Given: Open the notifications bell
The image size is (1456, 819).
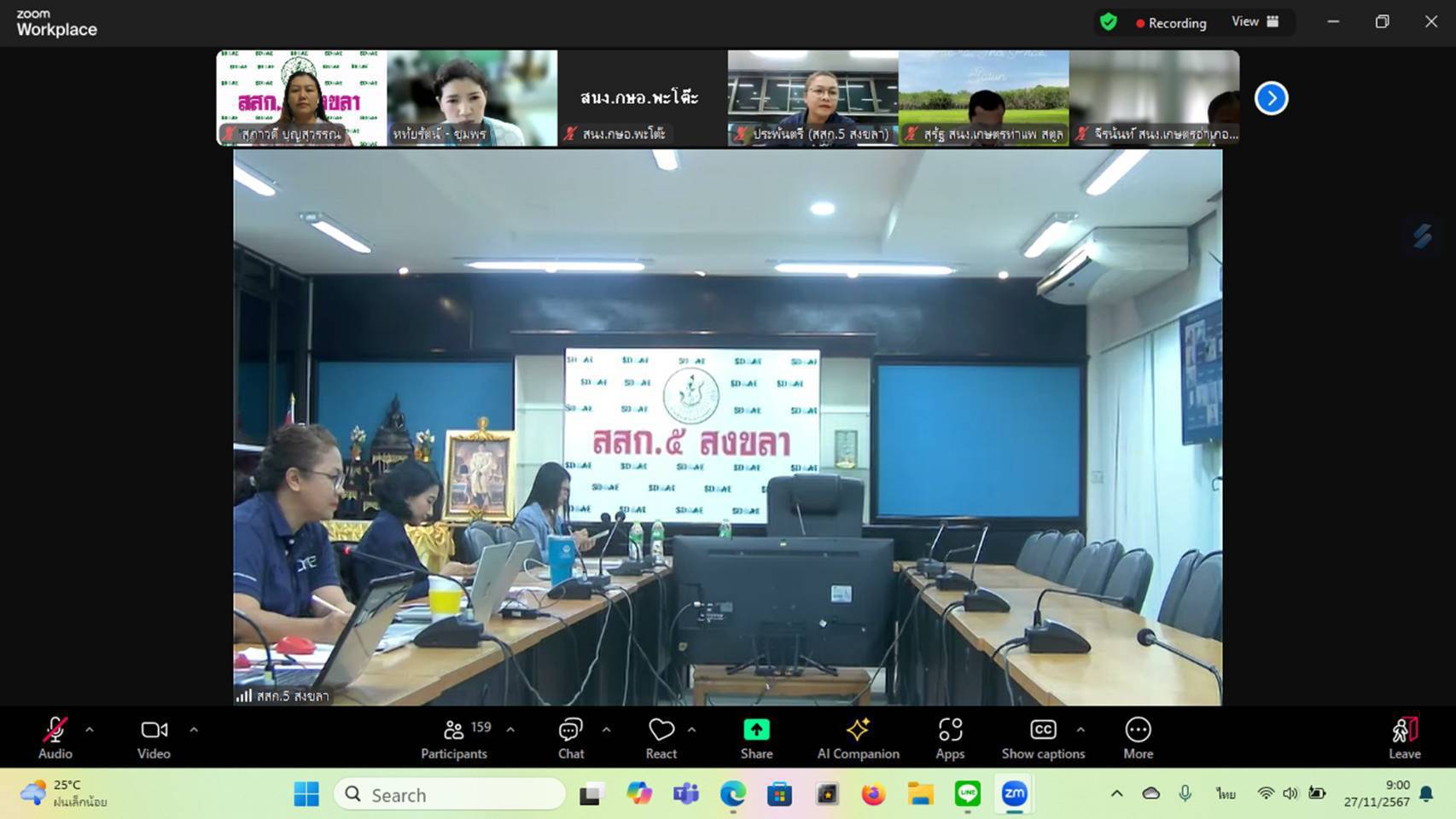Looking at the screenshot, I should [1426, 794].
